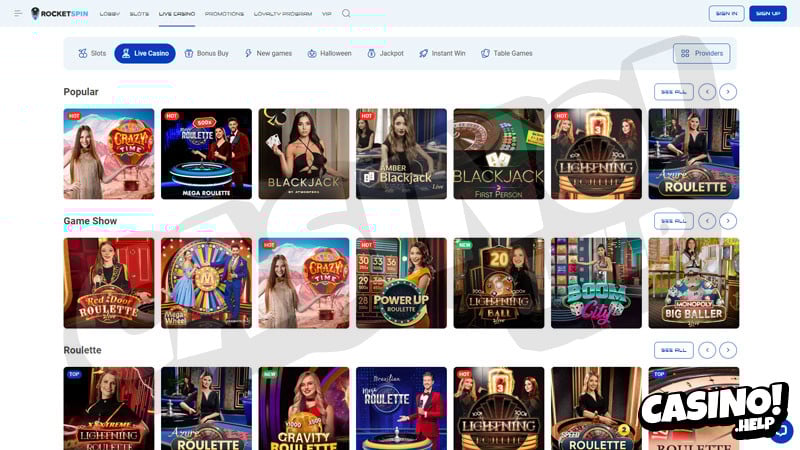800x450 pixels.
Task: Open Mega Roulette game in Popular
Action: [206, 154]
